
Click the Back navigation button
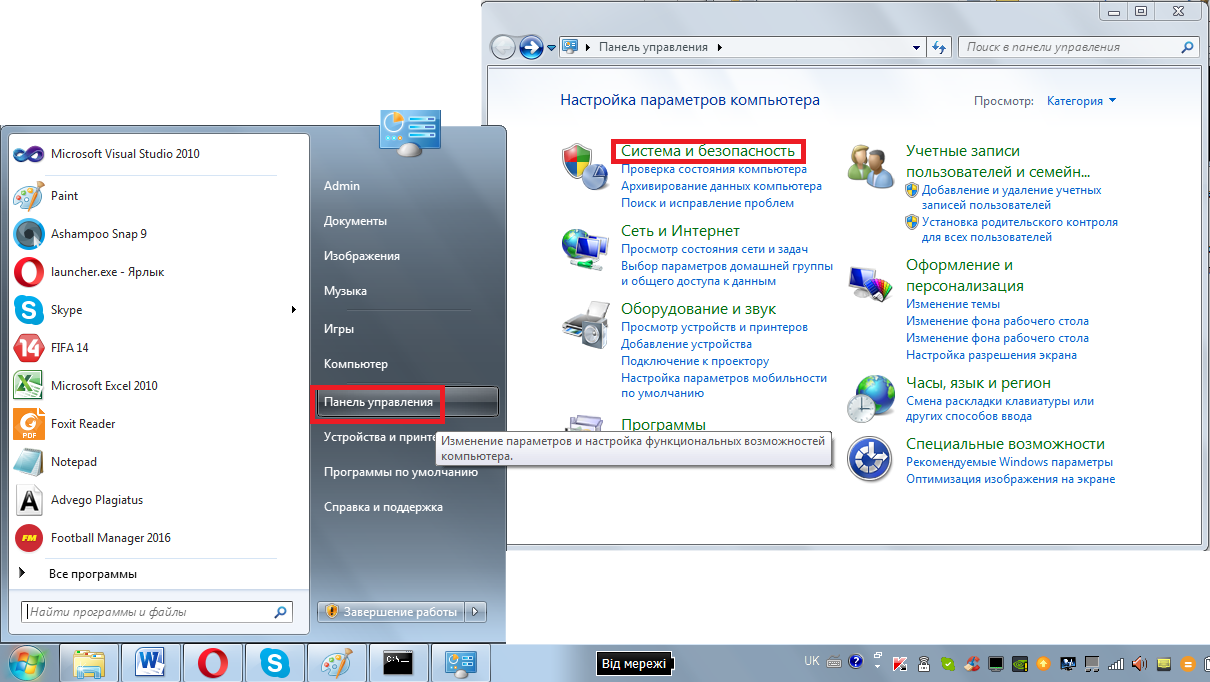504,47
